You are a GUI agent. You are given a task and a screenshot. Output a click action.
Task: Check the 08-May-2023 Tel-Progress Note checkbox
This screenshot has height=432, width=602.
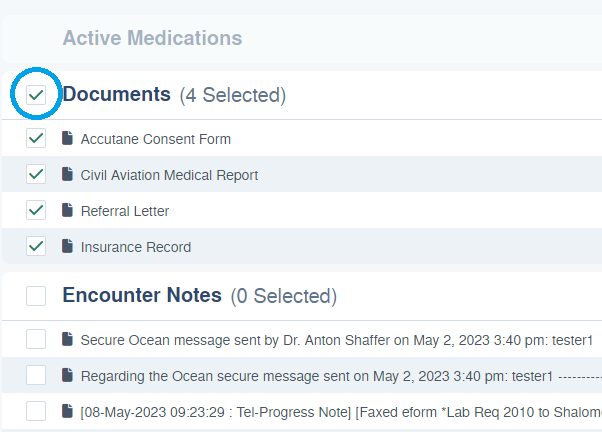37,411
